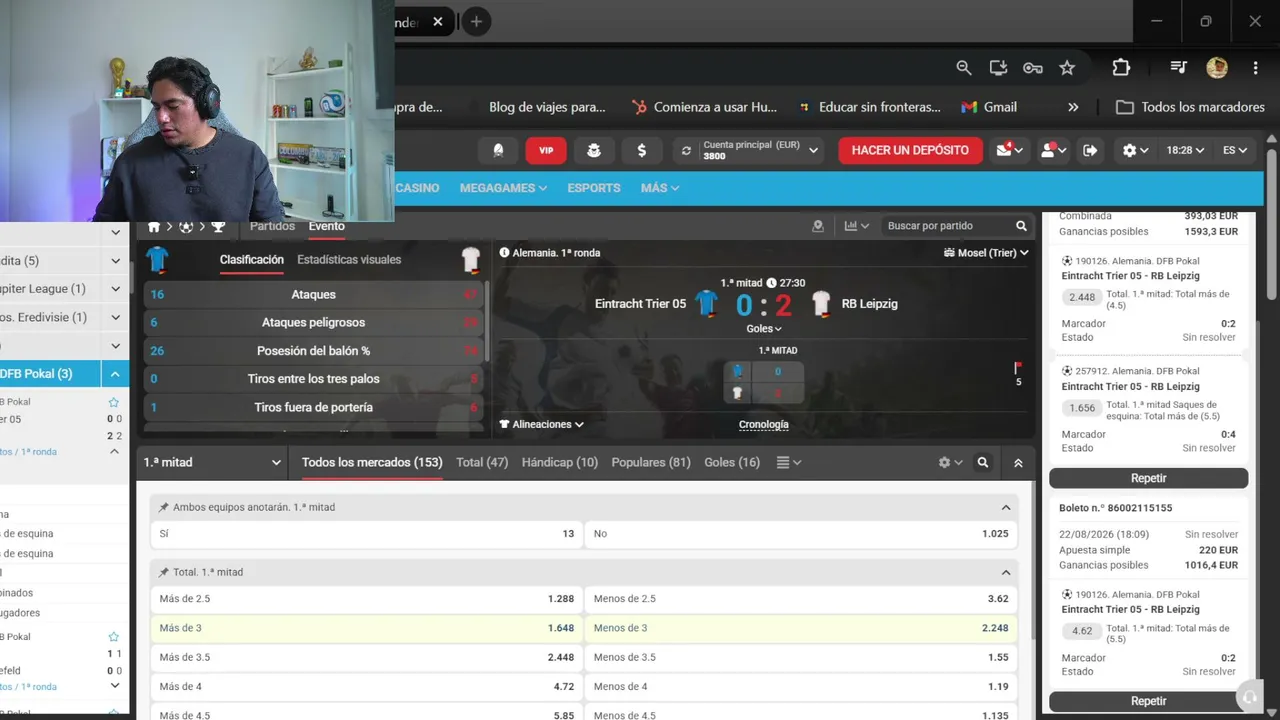Bet on Menos de 2.5 at 3.62
This screenshot has width=1280, height=720.
point(801,599)
